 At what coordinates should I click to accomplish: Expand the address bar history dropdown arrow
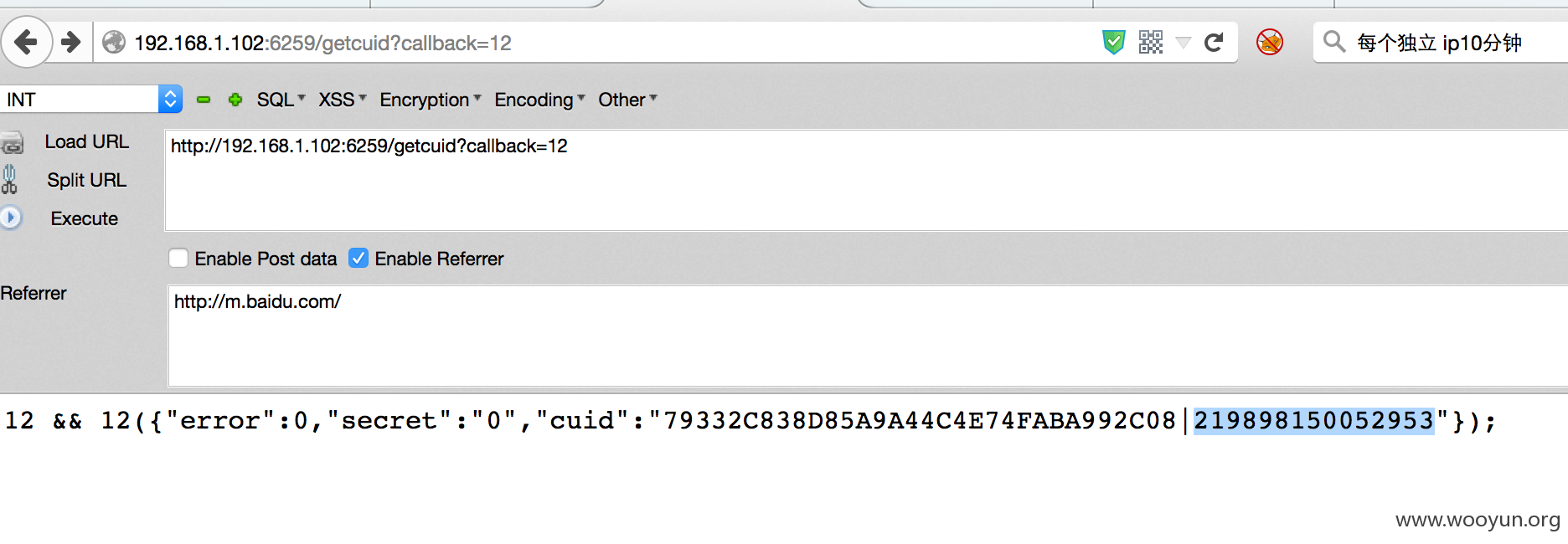click(1184, 43)
